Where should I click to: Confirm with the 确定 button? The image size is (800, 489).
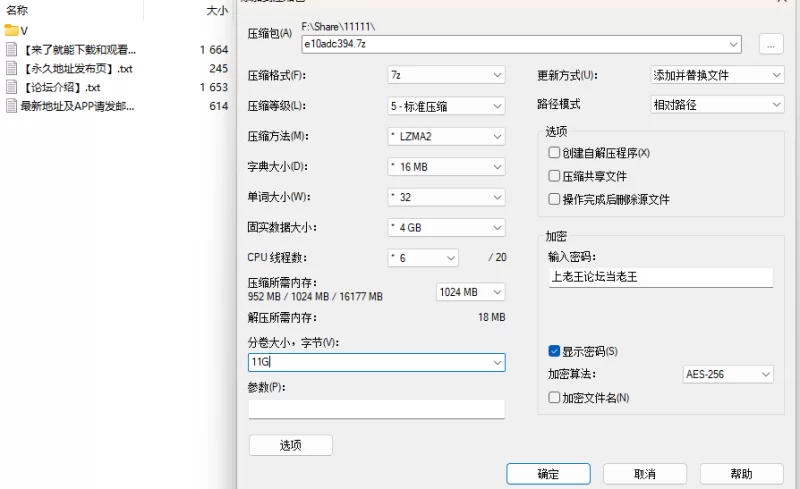[548, 474]
